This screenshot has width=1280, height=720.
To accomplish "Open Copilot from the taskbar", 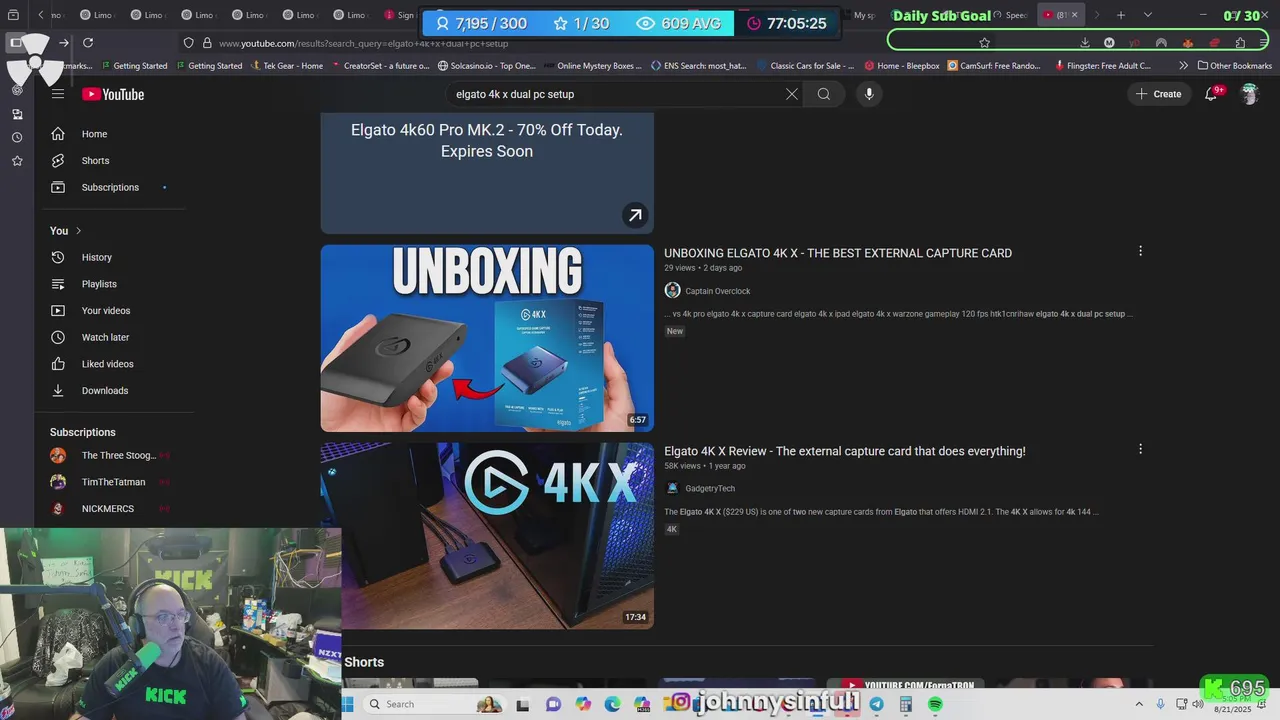I will point(583,704).
